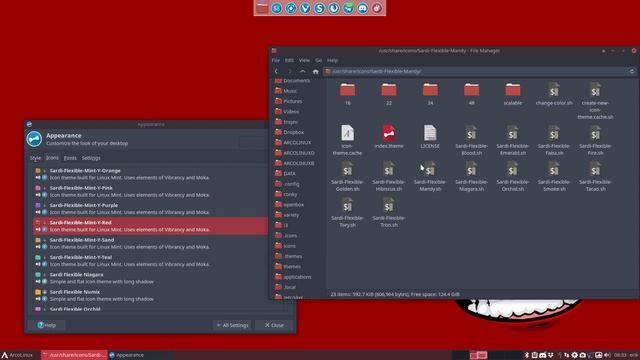Open the 16 folder in File Manager
Screen dimensions: 640x360
point(347,94)
